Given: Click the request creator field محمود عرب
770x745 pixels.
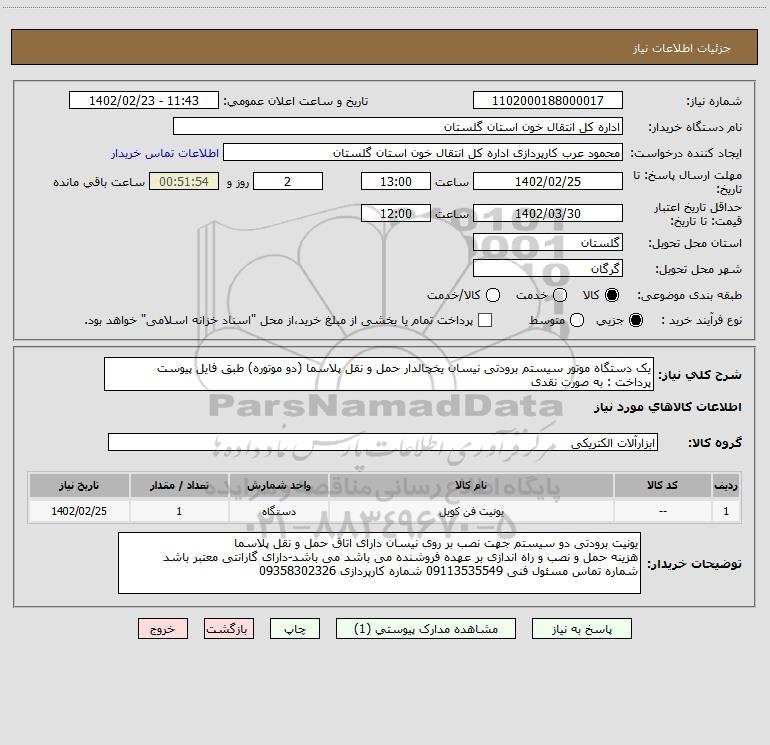Looking at the screenshot, I should 423,152.
